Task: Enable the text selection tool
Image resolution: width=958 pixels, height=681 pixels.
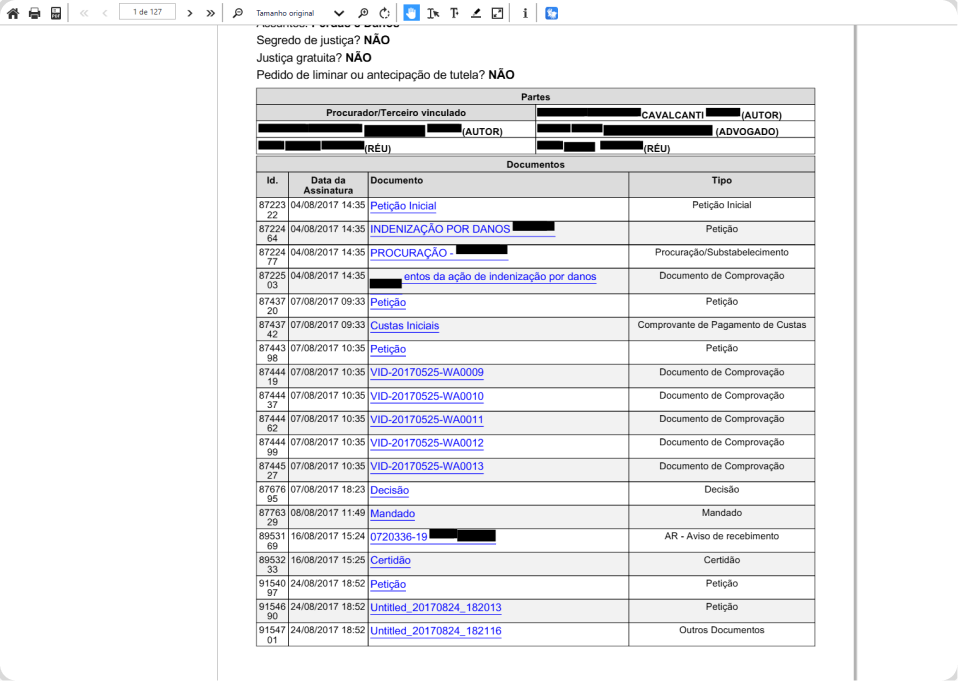Action: (x=432, y=13)
